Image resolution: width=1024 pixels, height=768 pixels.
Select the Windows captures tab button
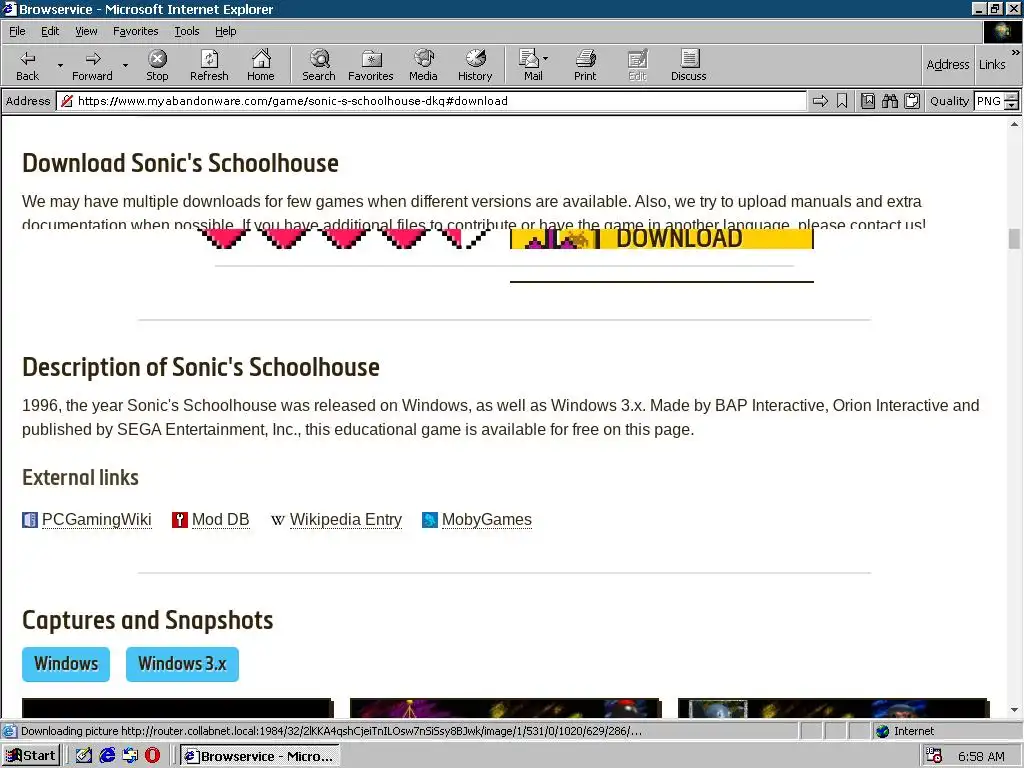[66, 664]
